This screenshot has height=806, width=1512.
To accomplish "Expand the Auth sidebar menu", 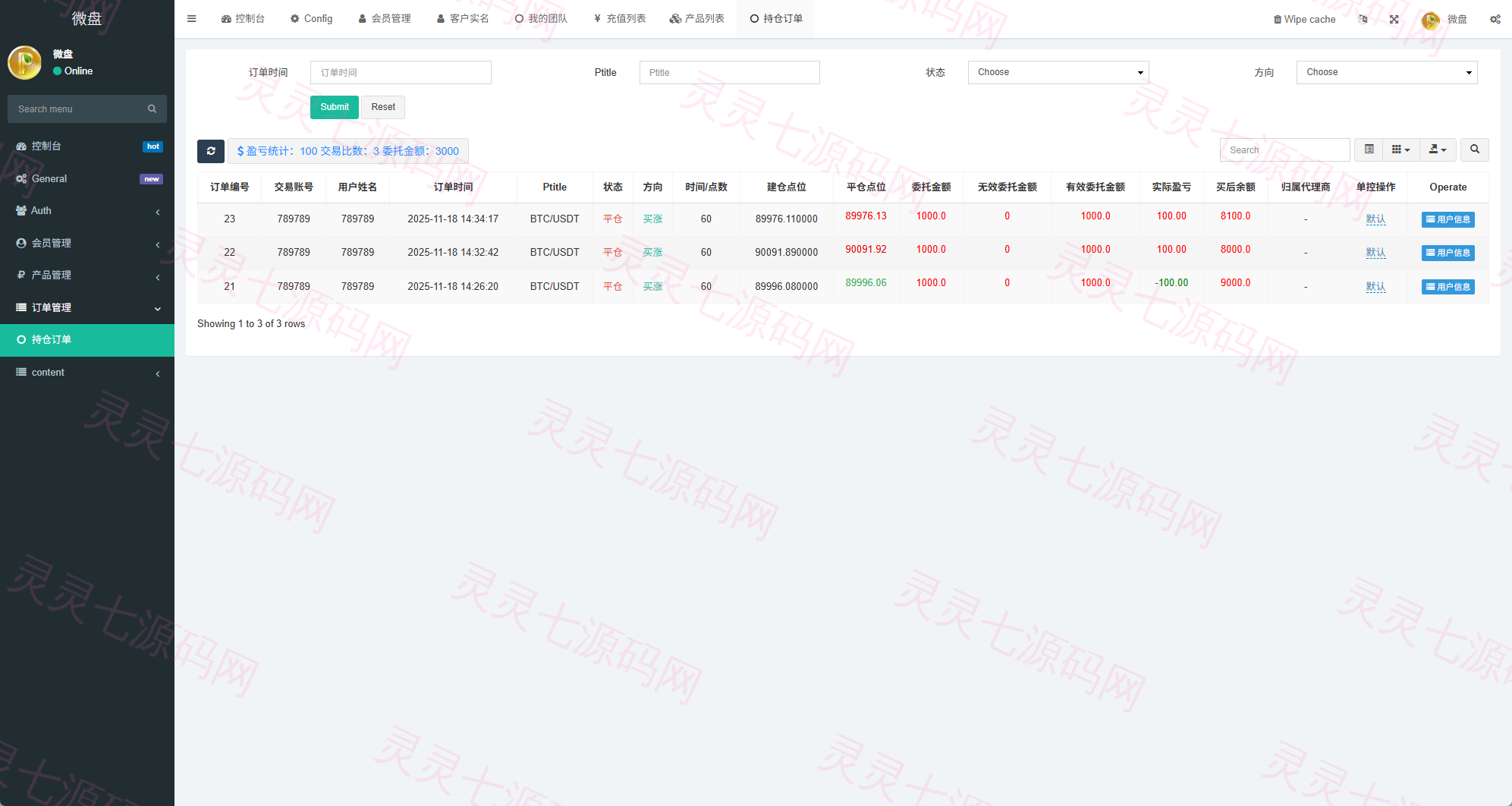I will [87, 210].
